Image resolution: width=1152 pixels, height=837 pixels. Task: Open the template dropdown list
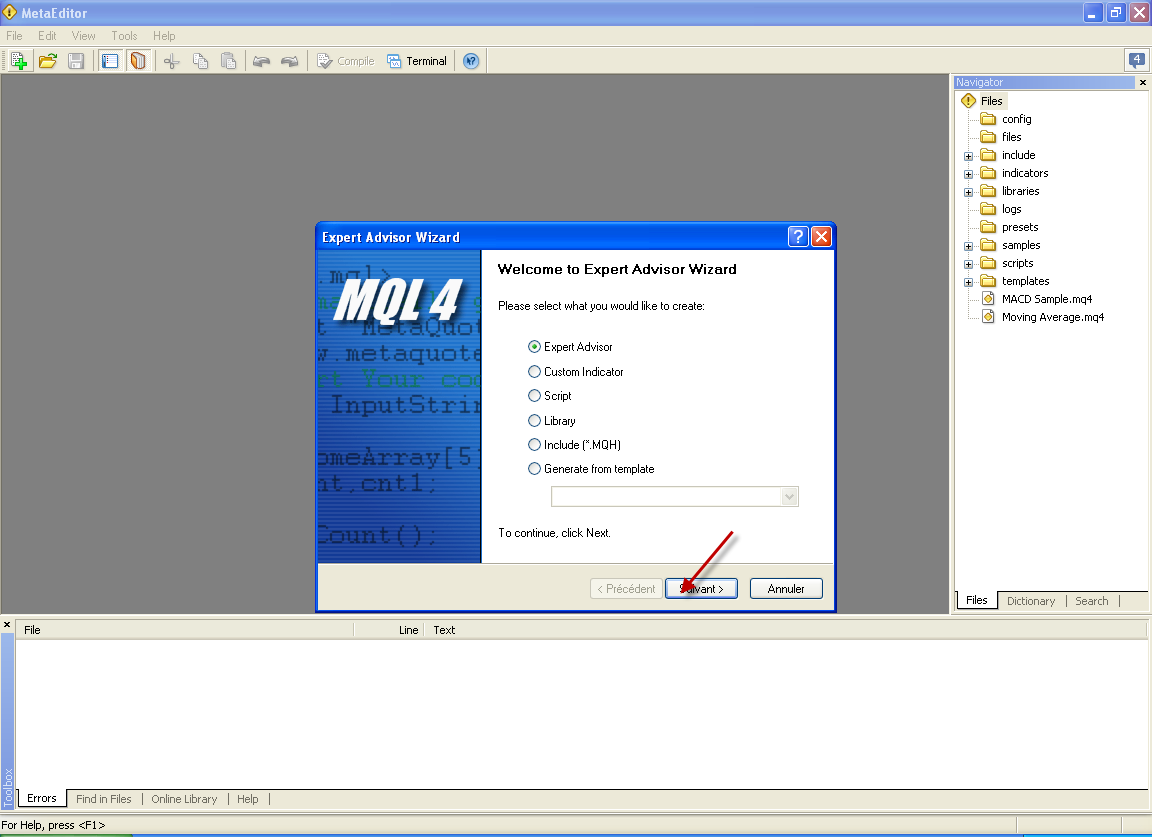tap(789, 497)
